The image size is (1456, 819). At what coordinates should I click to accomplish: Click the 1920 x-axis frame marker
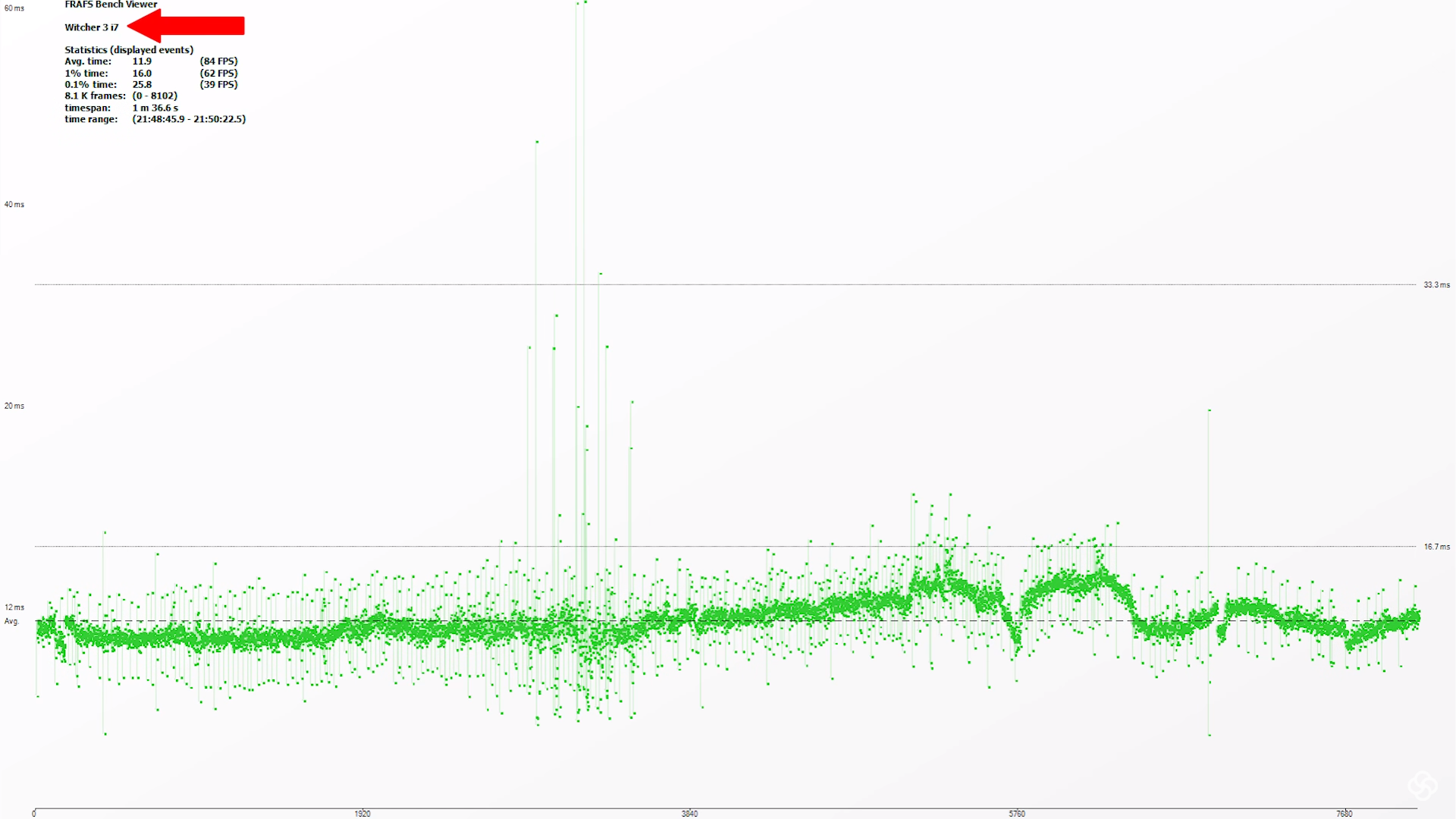pyautogui.click(x=362, y=814)
